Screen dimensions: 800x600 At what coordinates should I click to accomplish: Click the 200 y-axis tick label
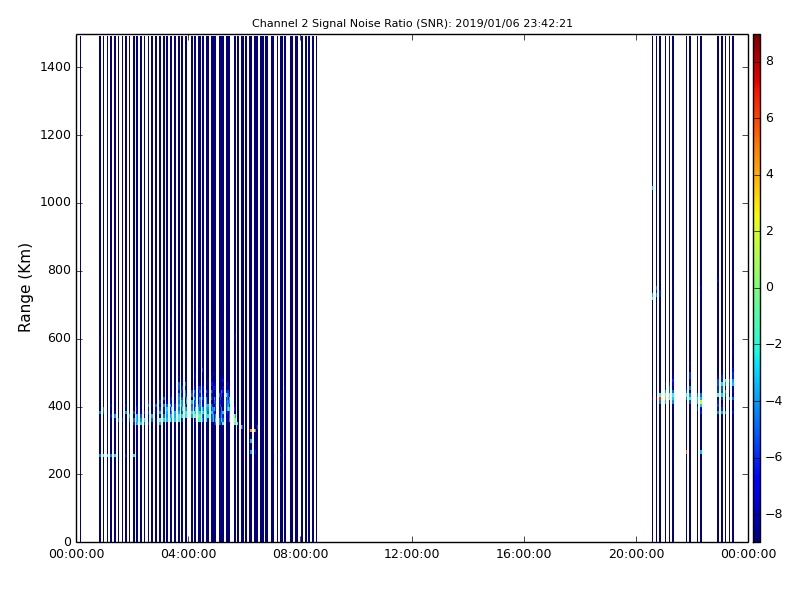click(59, 474)
